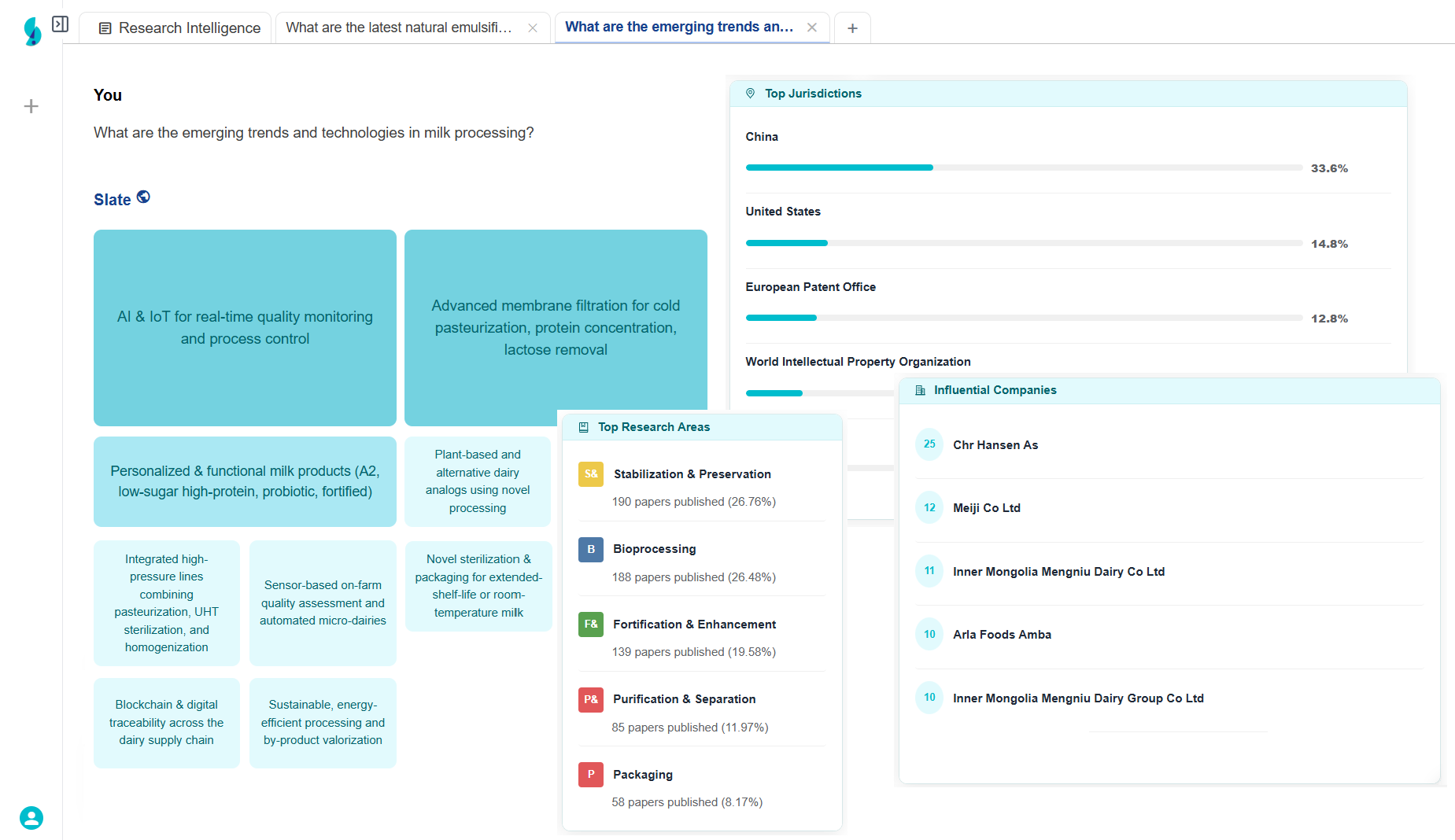This screenshot has width=1455, height=840.
Task: Click the Purification & Separation P& badge
Action: click(x=591, y=699)
